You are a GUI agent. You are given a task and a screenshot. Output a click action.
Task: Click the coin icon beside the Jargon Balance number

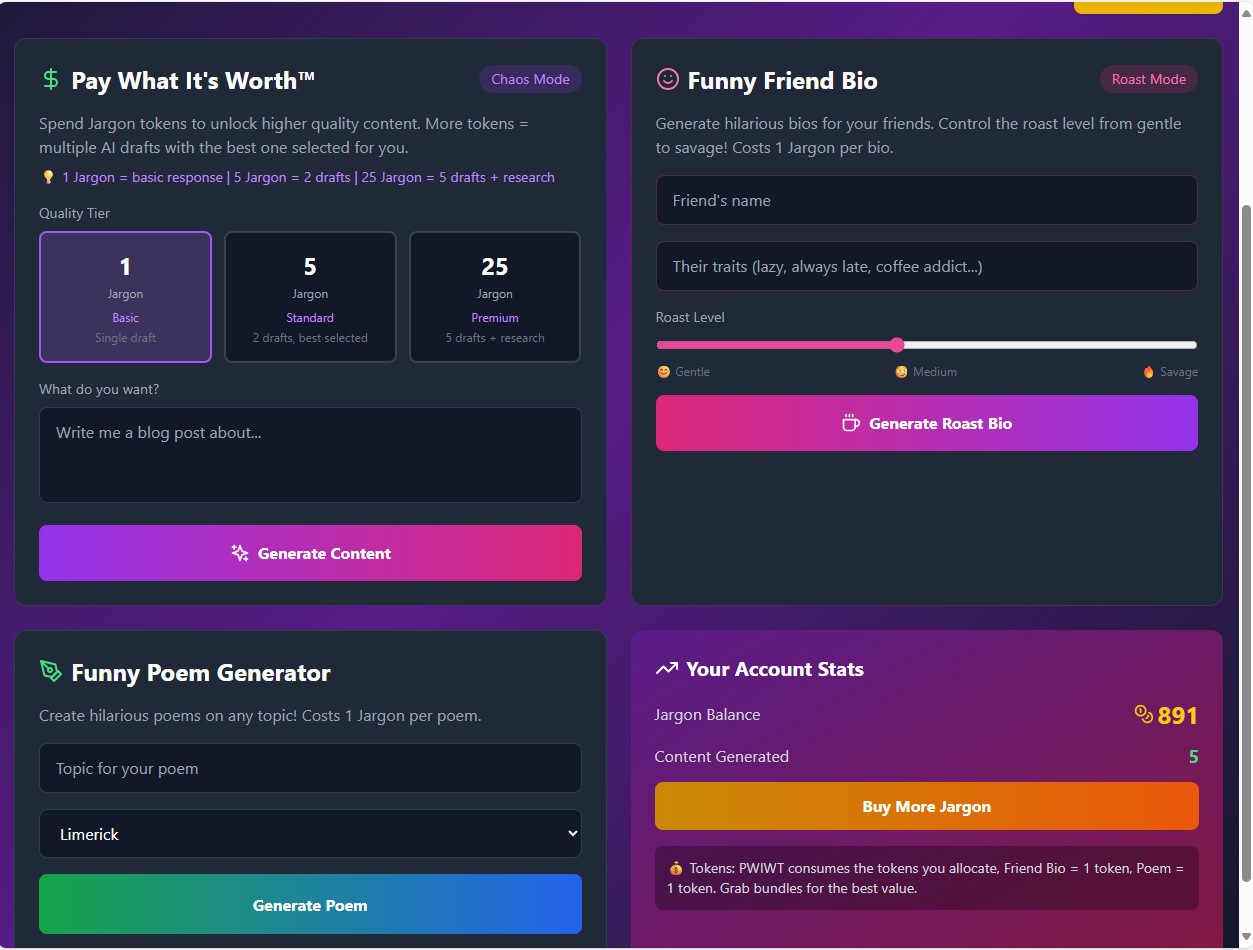click(x=1142, y=714)
